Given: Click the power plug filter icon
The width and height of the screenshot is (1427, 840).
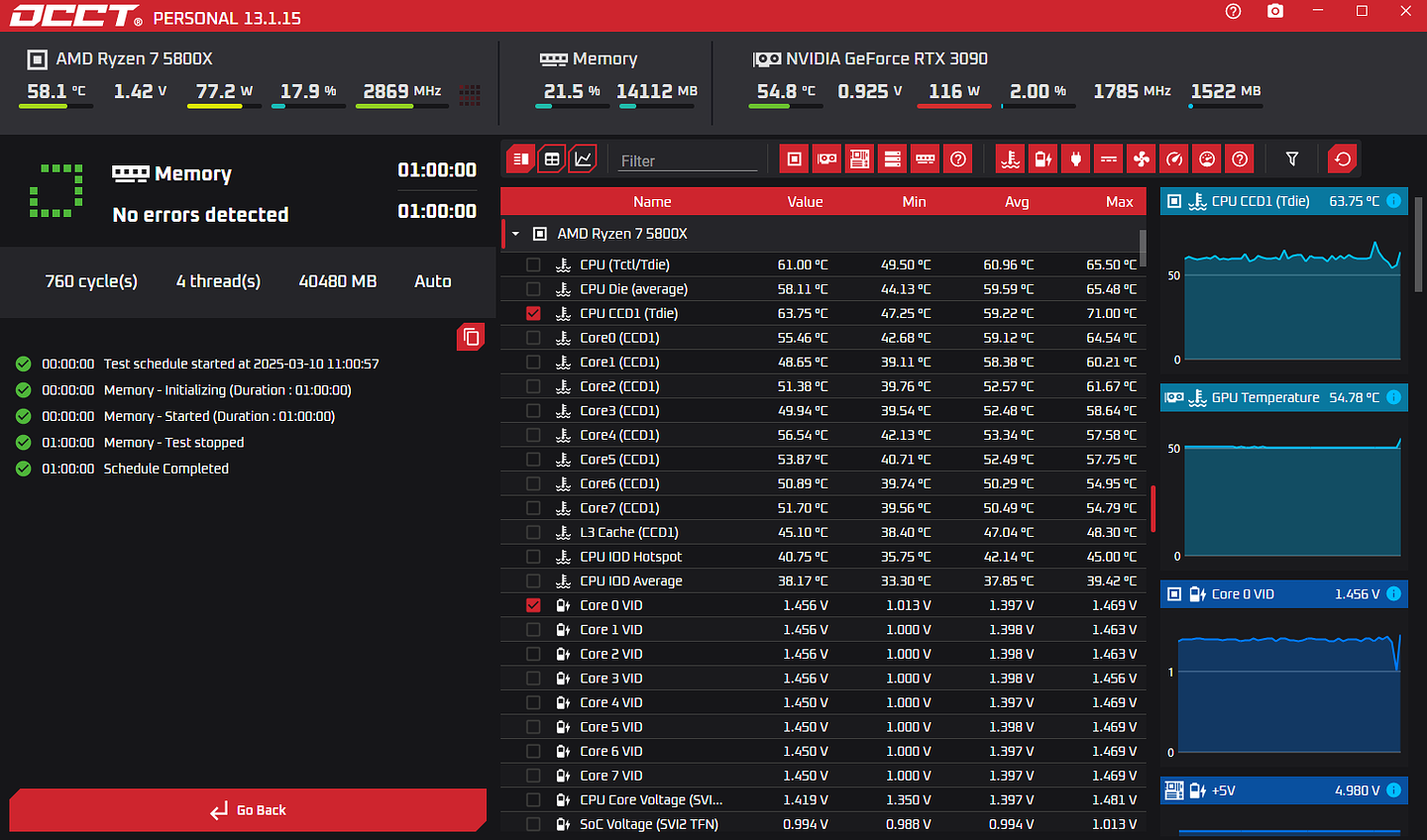Looking at the screenshot, I should point(1076,159).
